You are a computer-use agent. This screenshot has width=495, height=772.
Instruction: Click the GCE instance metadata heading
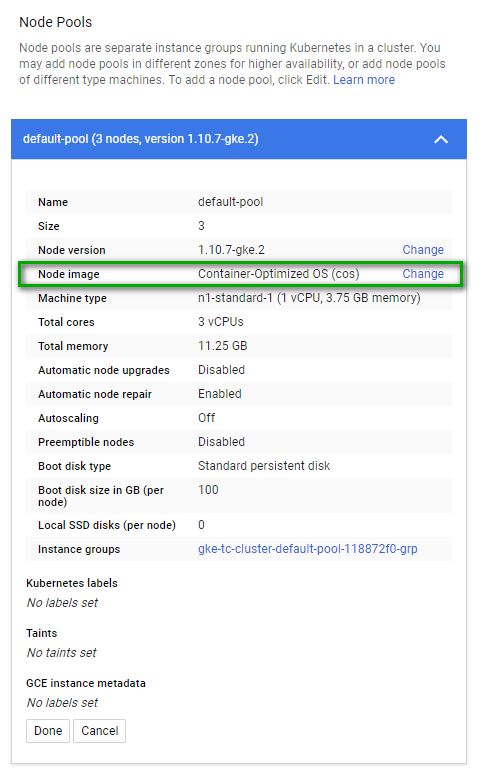point(86,683)
